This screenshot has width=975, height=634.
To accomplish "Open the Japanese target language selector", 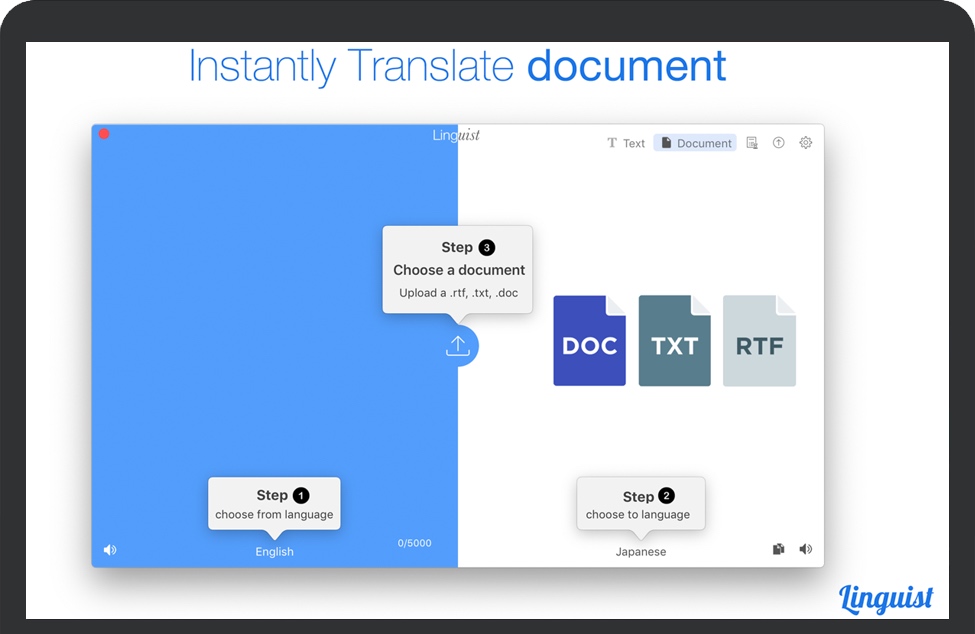I will click(640, 552).
